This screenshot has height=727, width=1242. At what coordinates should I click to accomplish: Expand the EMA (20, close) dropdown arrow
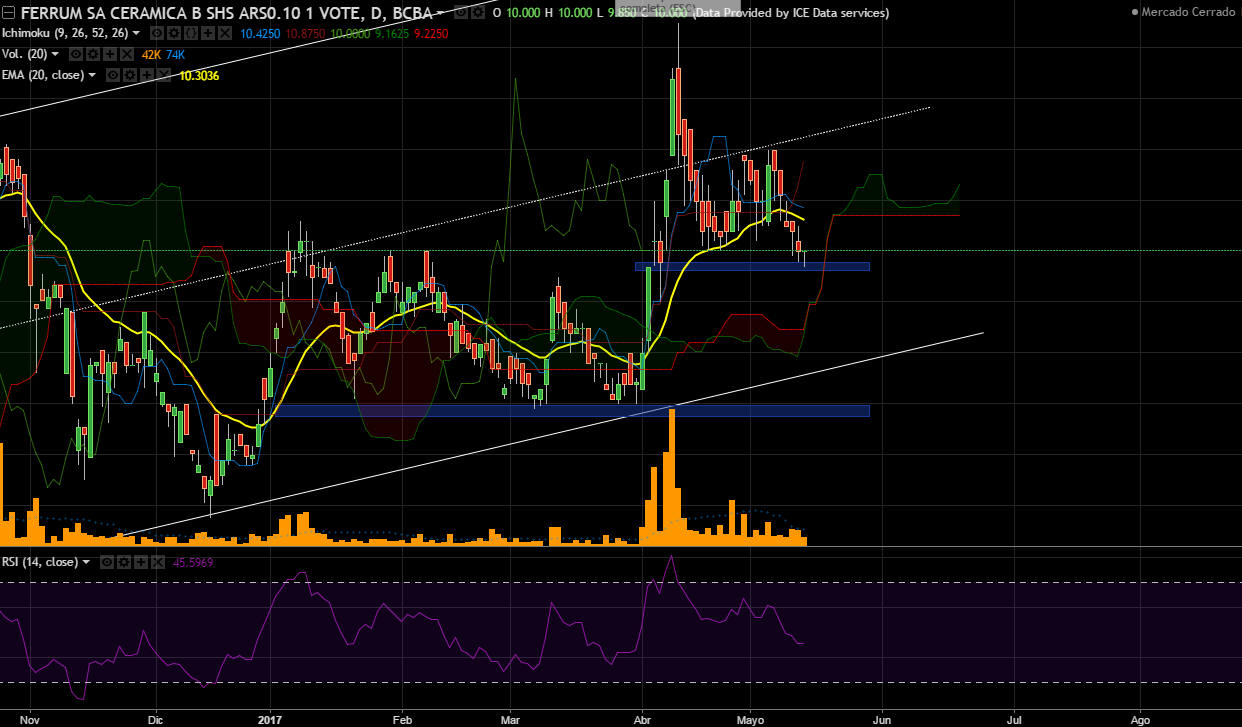(x=92, y=75)
